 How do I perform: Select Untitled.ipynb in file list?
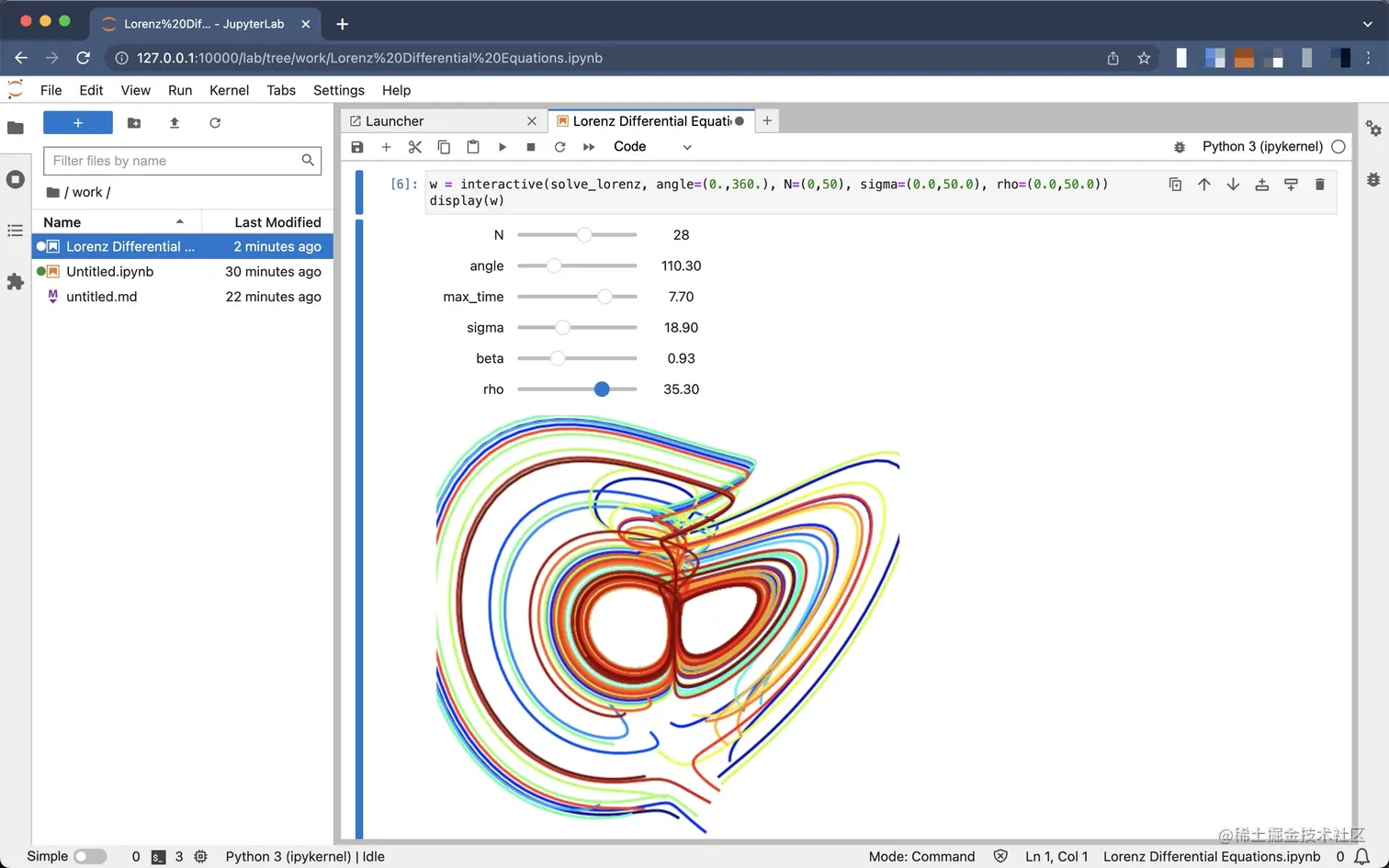click(183, 272)
